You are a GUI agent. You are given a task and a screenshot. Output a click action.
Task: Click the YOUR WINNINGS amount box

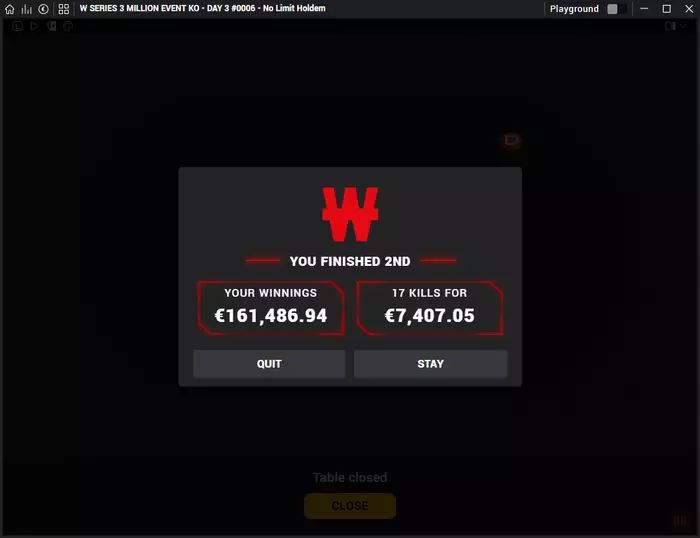click(x=271, y=308)
